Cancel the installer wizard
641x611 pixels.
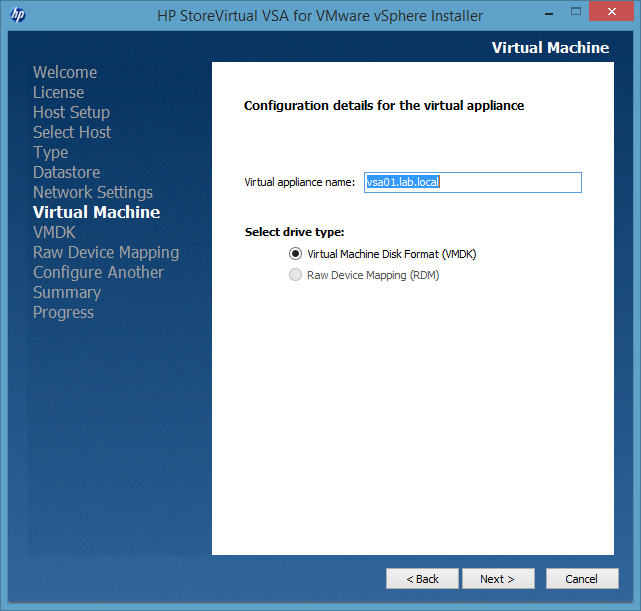pyautogui.click(x=582, y=579)
